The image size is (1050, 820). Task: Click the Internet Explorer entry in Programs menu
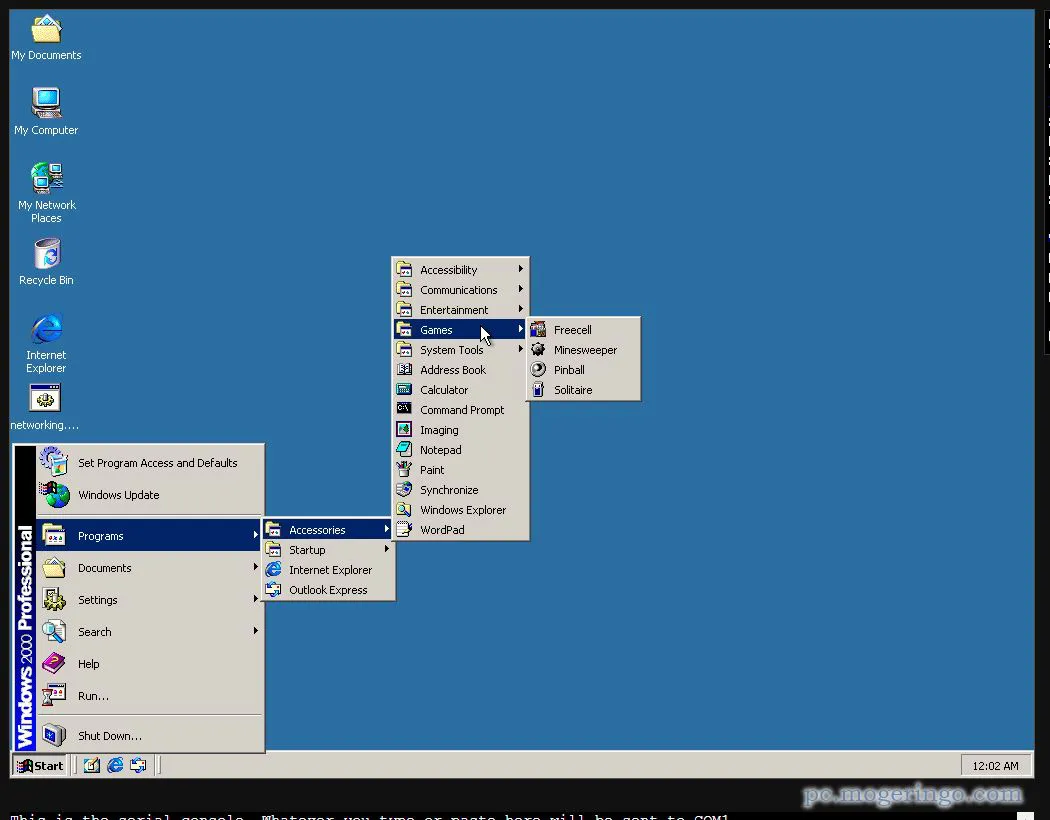click(327, 570)
